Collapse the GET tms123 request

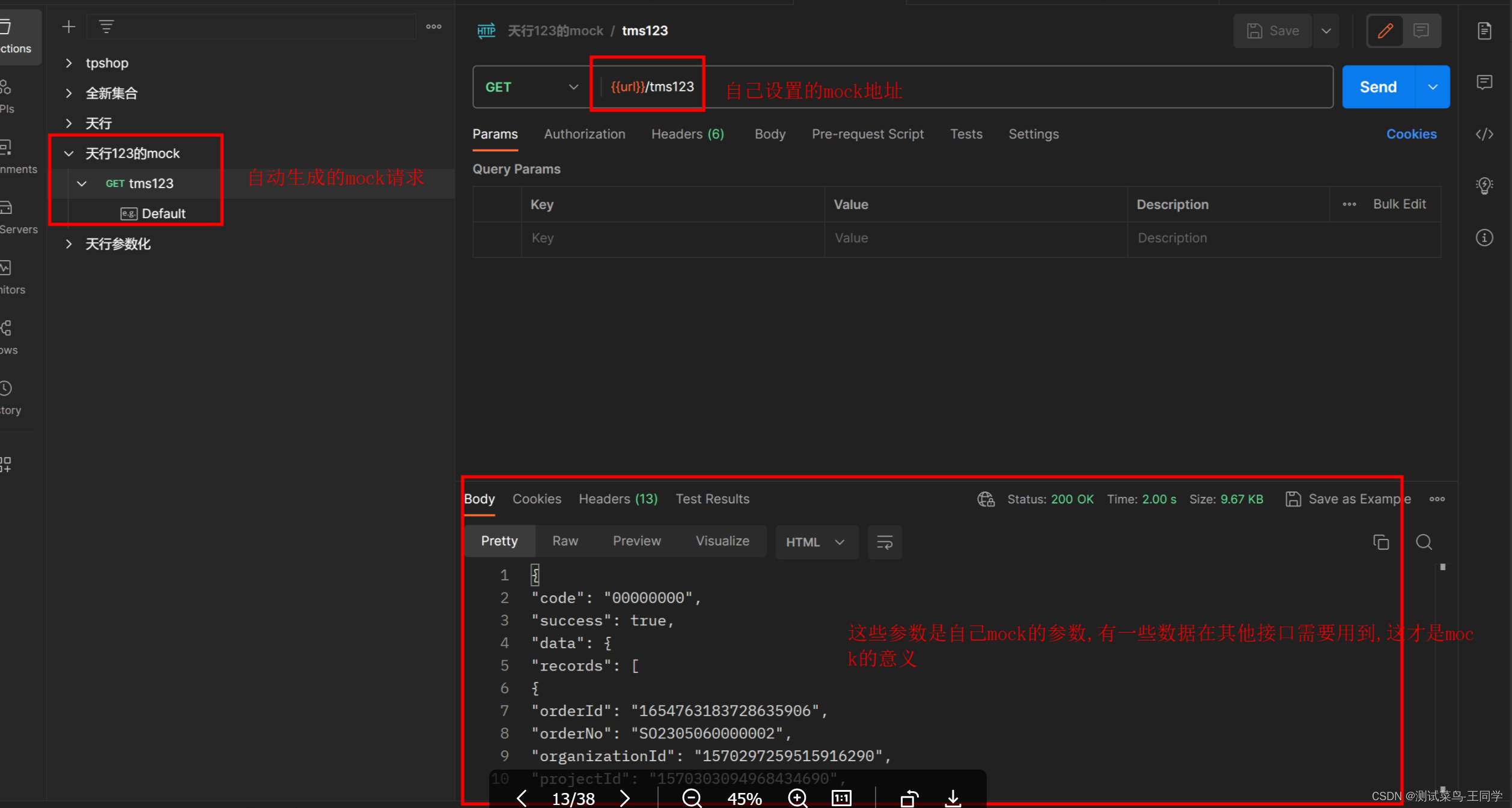(x=82, y=183)
